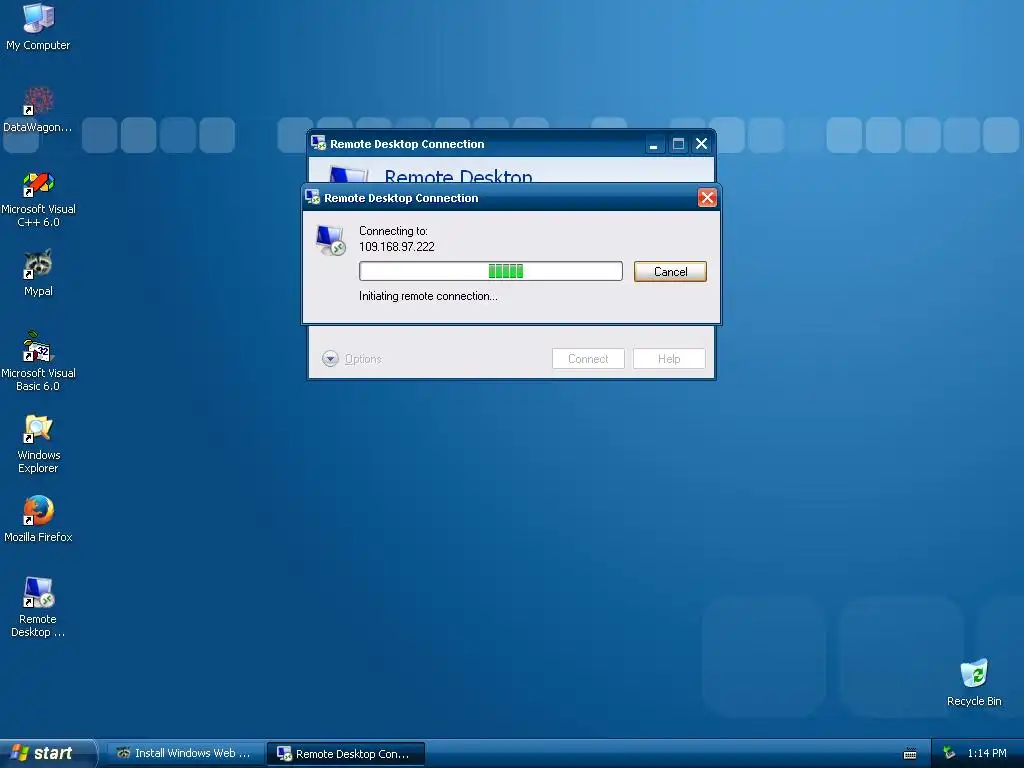Select the Mypal browser shortcut
This screenshot has width=1024, height=768.
[38, 273]
